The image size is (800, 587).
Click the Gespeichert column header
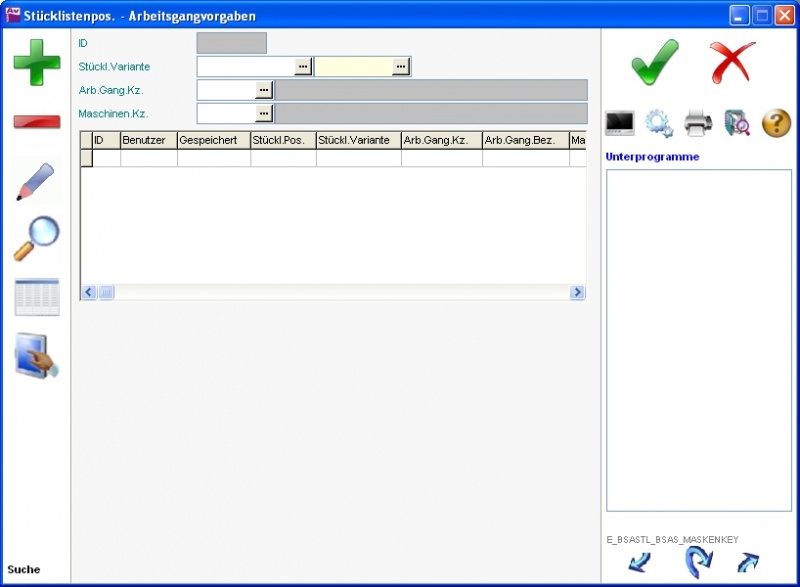tap(213, 141)
